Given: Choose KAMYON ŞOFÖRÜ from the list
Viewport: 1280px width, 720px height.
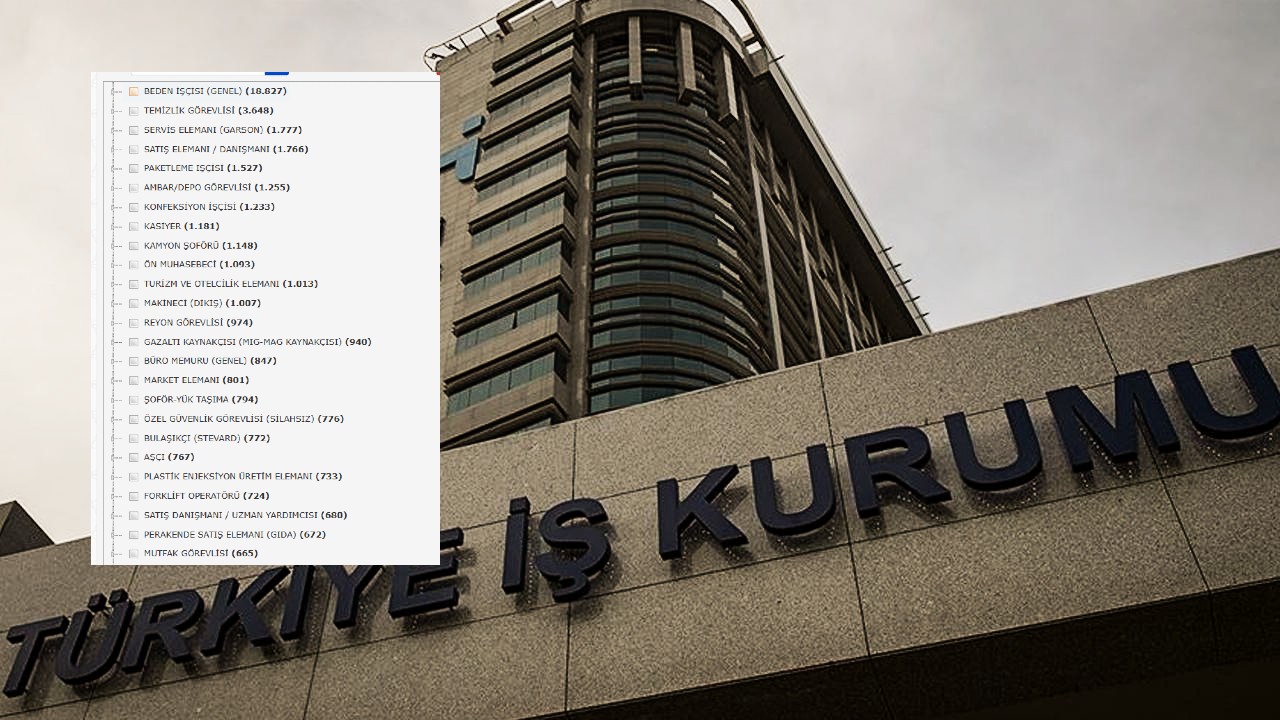Looking at the screenshot, I should pos(200,246).
